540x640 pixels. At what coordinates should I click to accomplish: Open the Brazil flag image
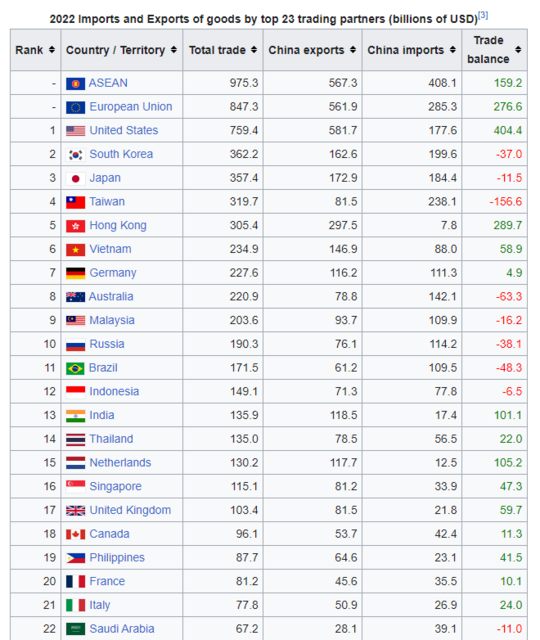click(76, 368)
